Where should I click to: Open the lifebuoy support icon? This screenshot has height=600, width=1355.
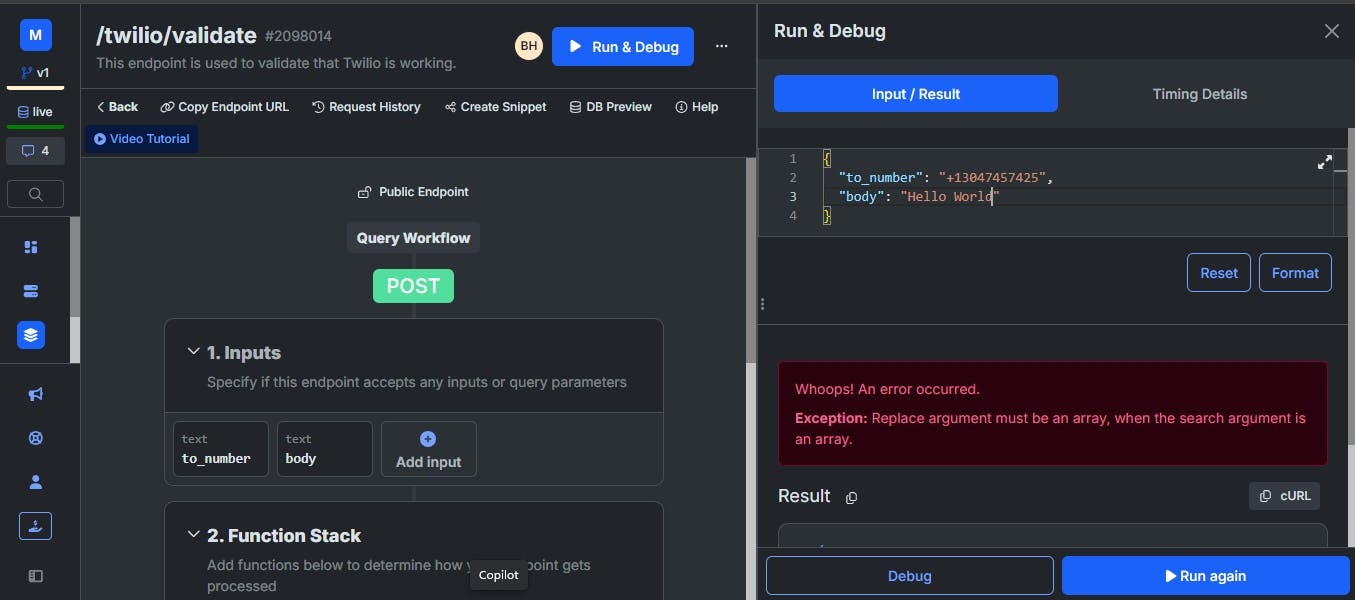click(x=36, y=438)
